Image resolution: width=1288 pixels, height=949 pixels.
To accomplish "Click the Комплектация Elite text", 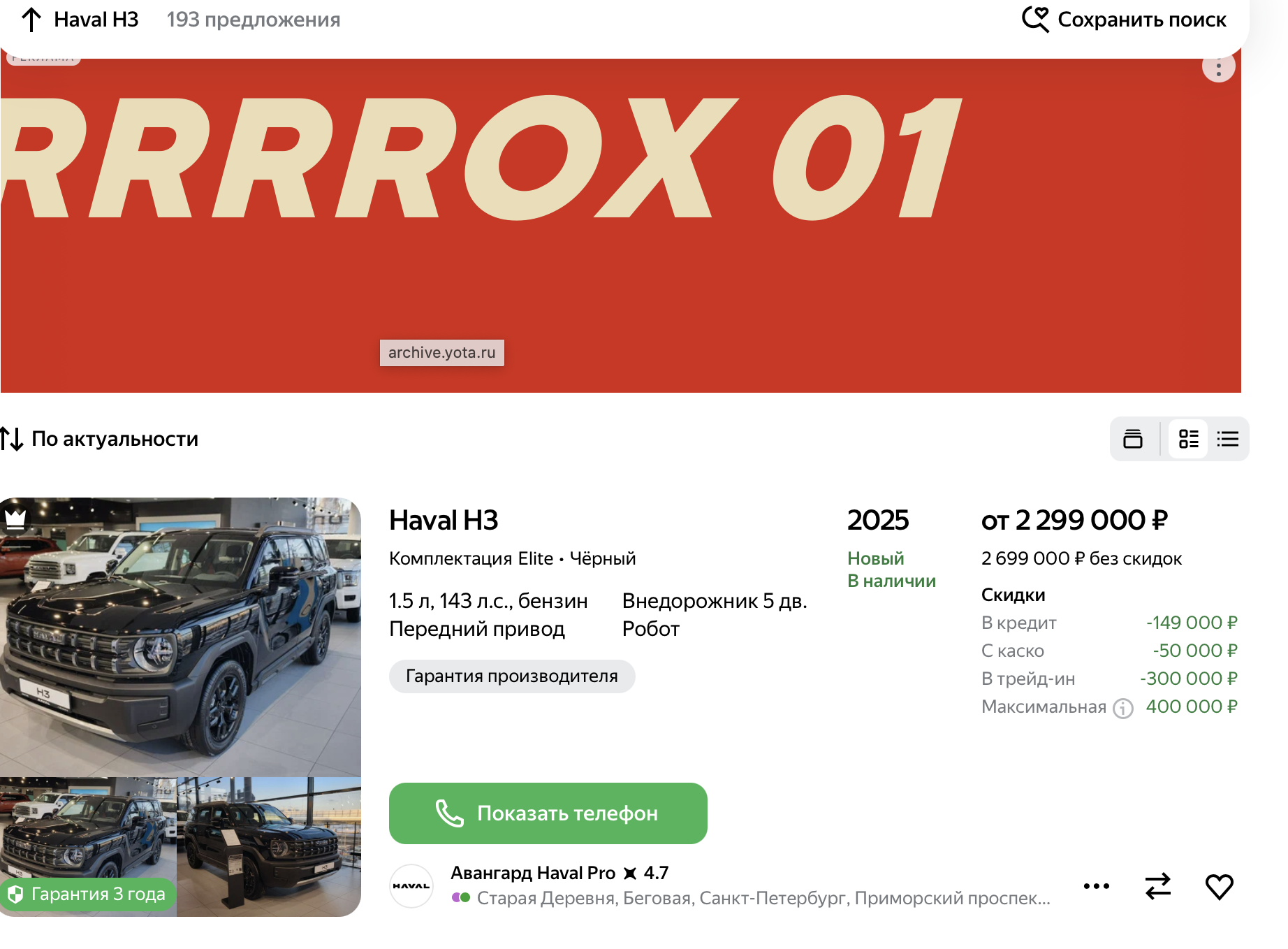I will coord(471,558).
